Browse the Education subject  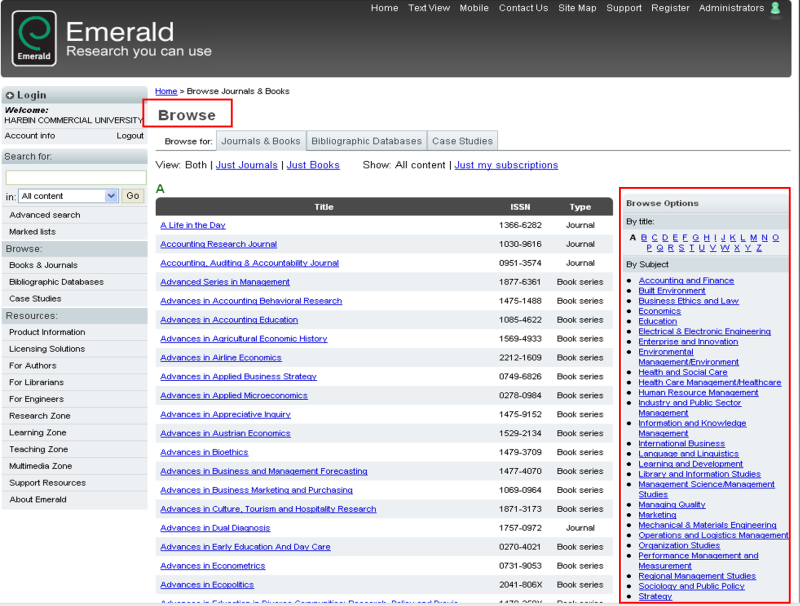point(658,321)
